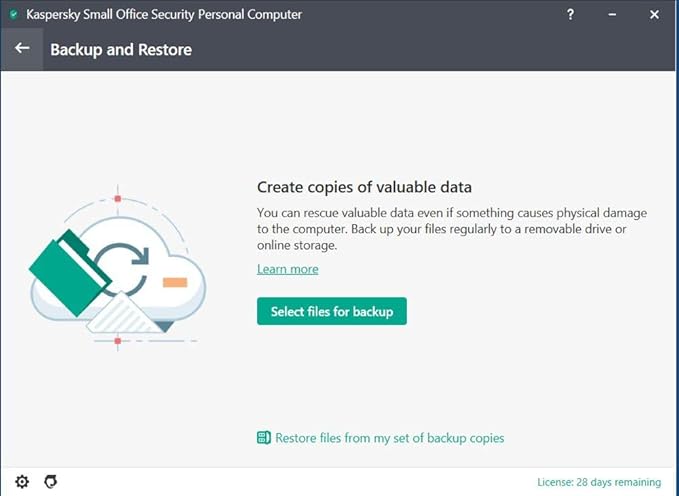
Task: Open help via the question mark icon
Action: [x=570, y=15]
